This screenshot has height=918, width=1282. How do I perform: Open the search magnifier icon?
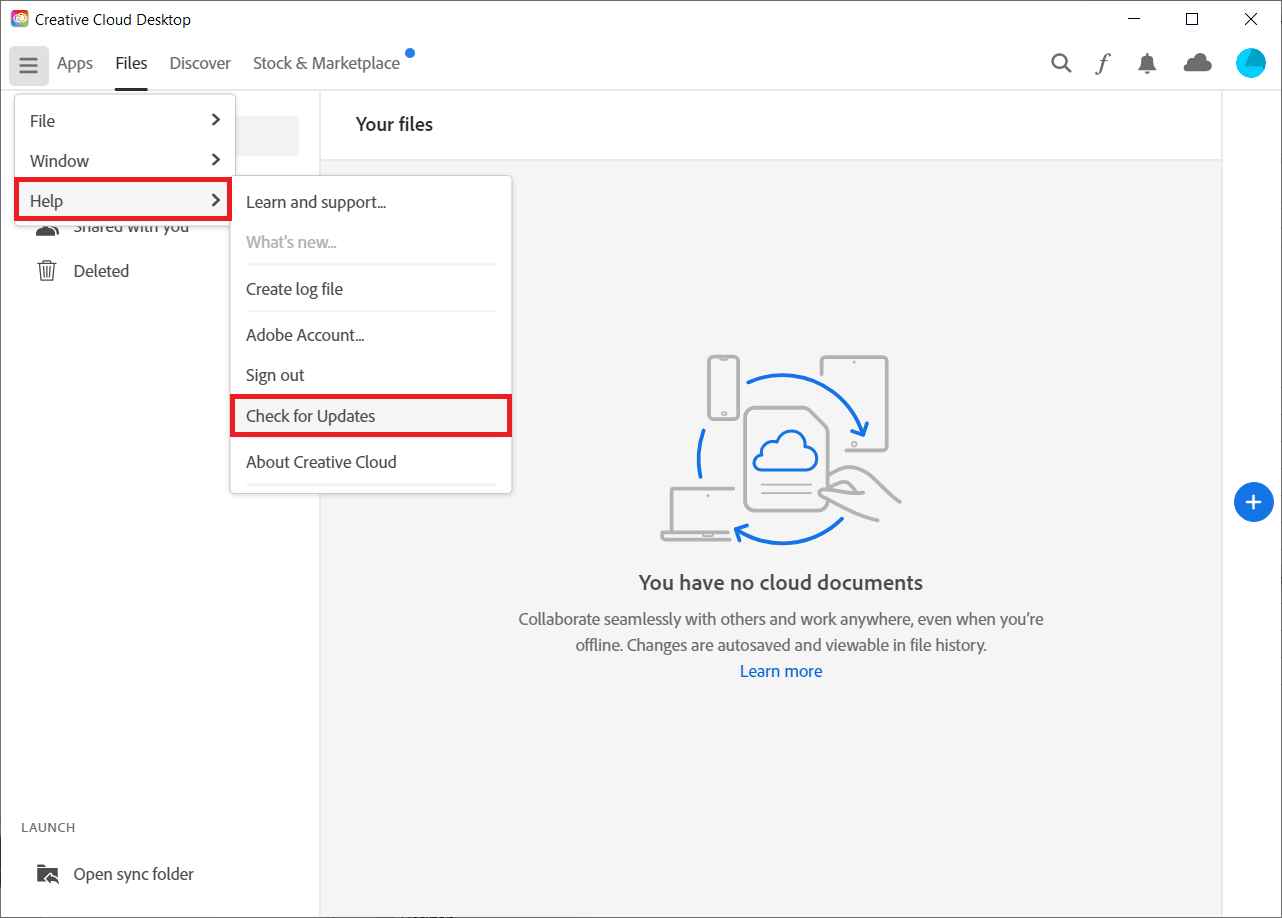(x=1061, y=64)
